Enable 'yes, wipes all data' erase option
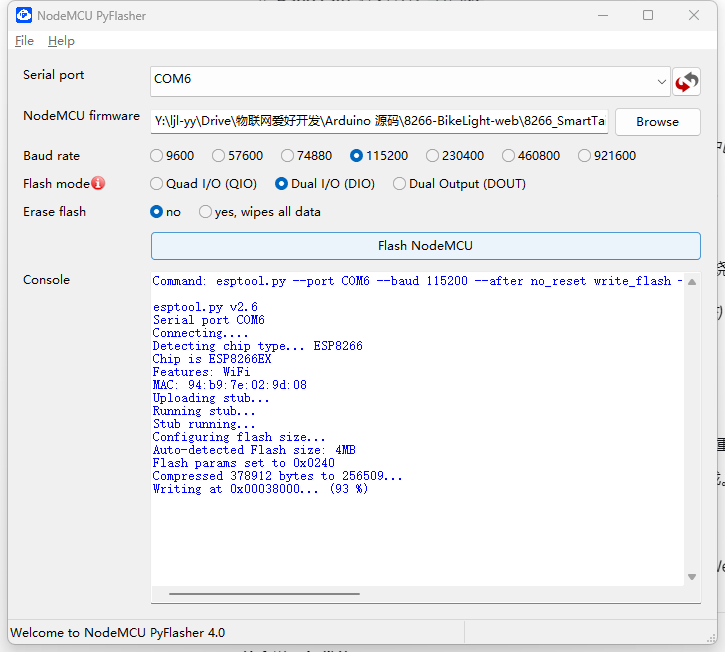The image size is (725, 652). (206, 212)
